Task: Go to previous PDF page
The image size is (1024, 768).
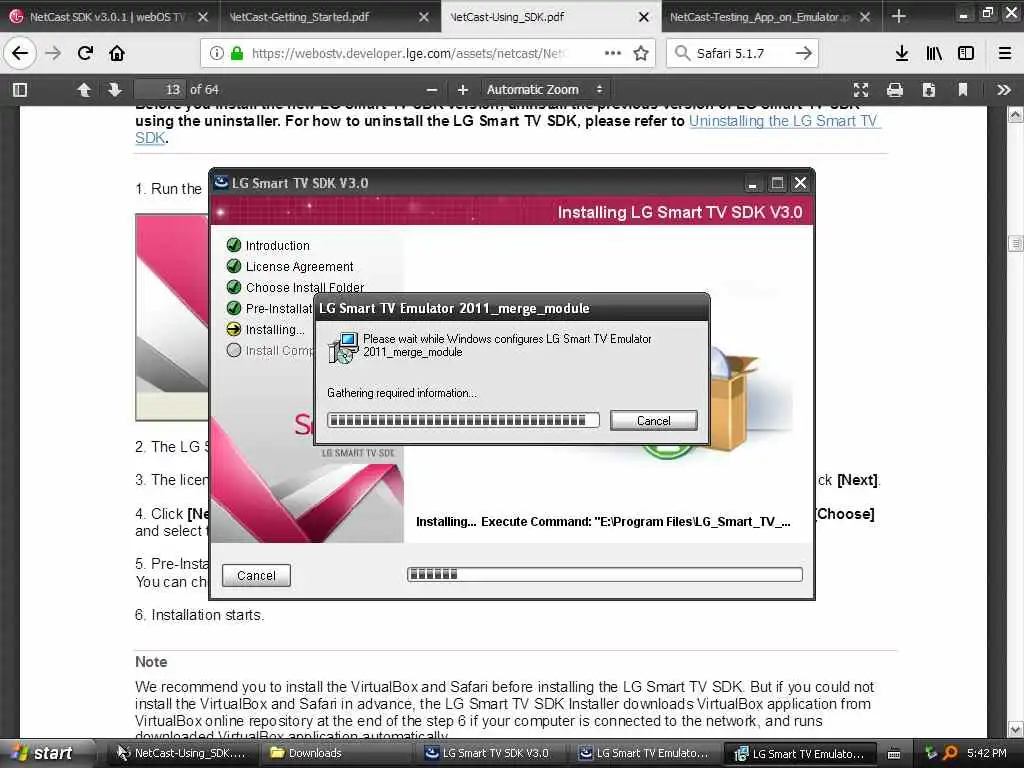Action: 84,89
